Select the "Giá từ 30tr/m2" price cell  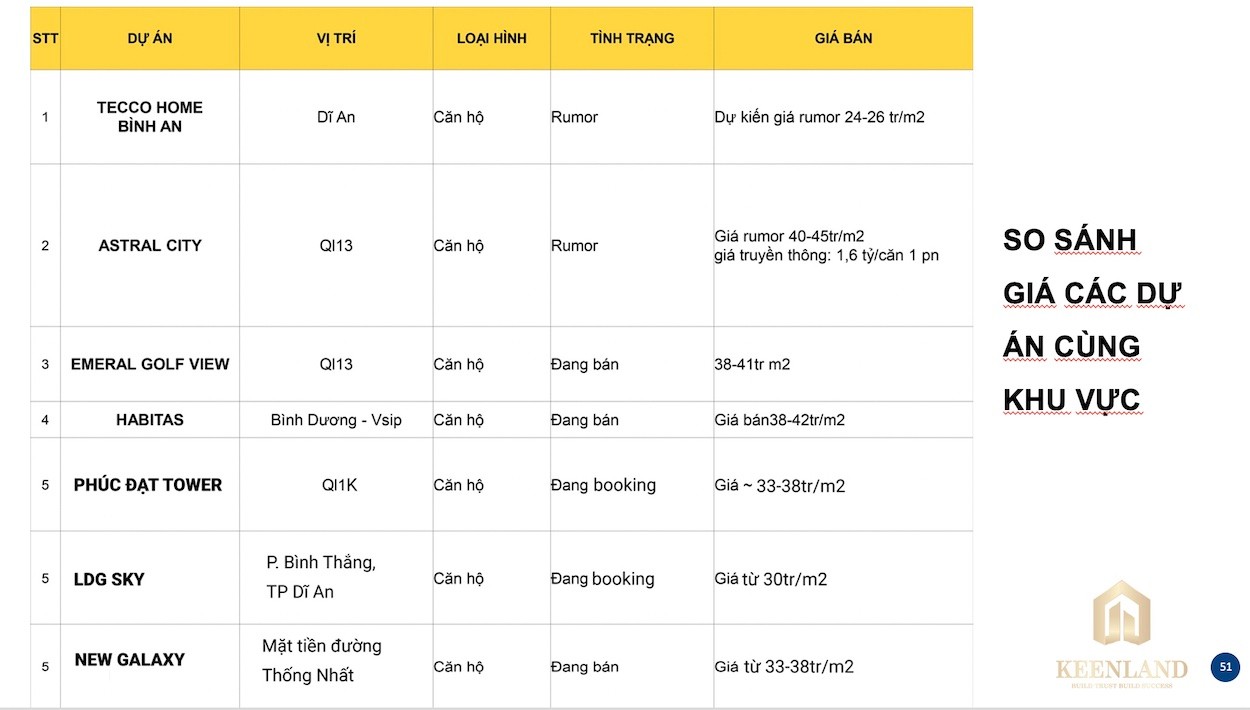(771, 579)
